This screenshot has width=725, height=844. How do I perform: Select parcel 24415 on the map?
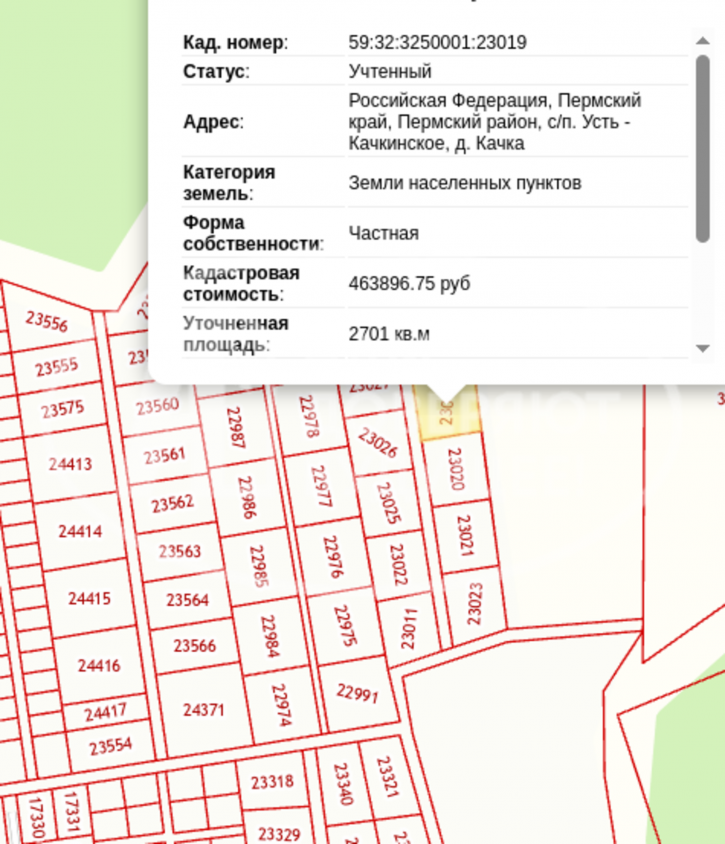pos(89,600)
